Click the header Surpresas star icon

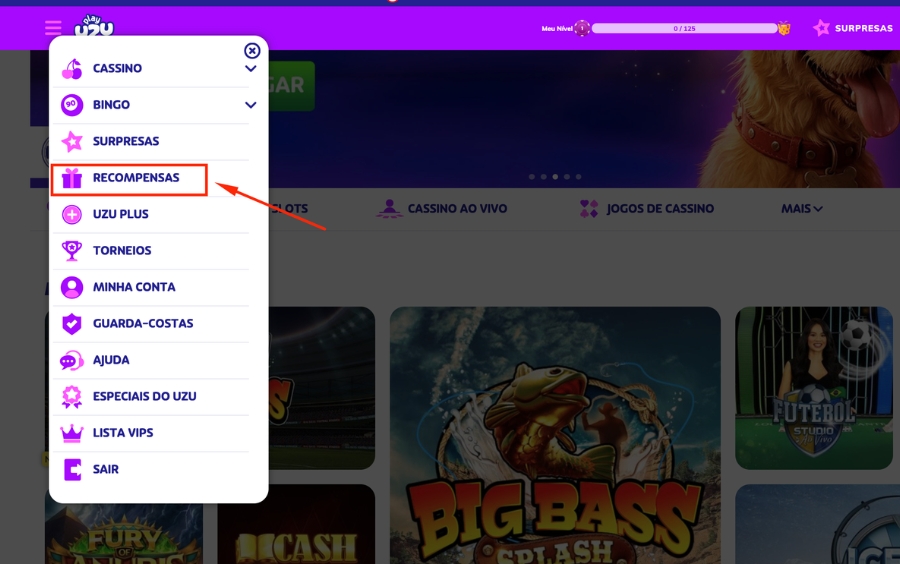coord(821,28)
